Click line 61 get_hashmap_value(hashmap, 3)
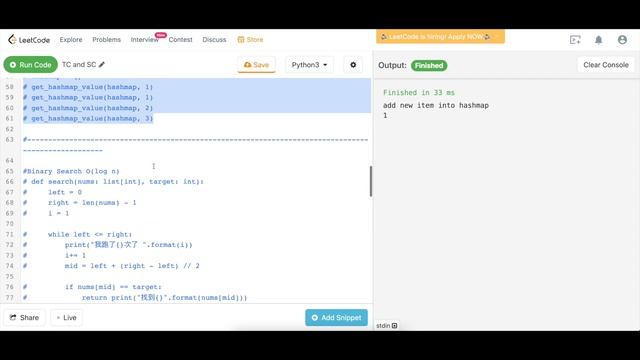The image size is (640, 360). 88,118
